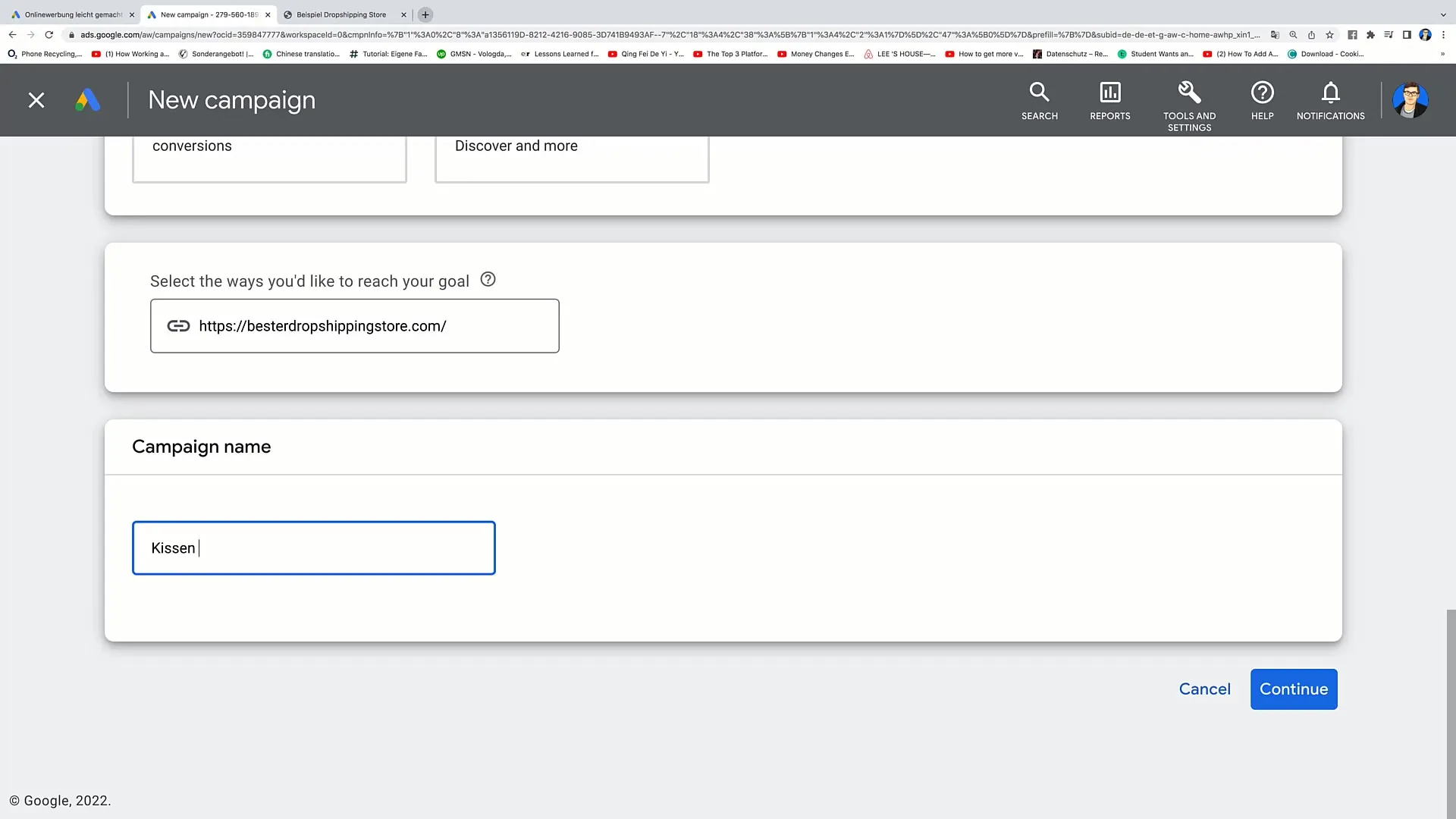Open the Reports panel
Screen dimensions: 1456x819
pos(1110,99)
